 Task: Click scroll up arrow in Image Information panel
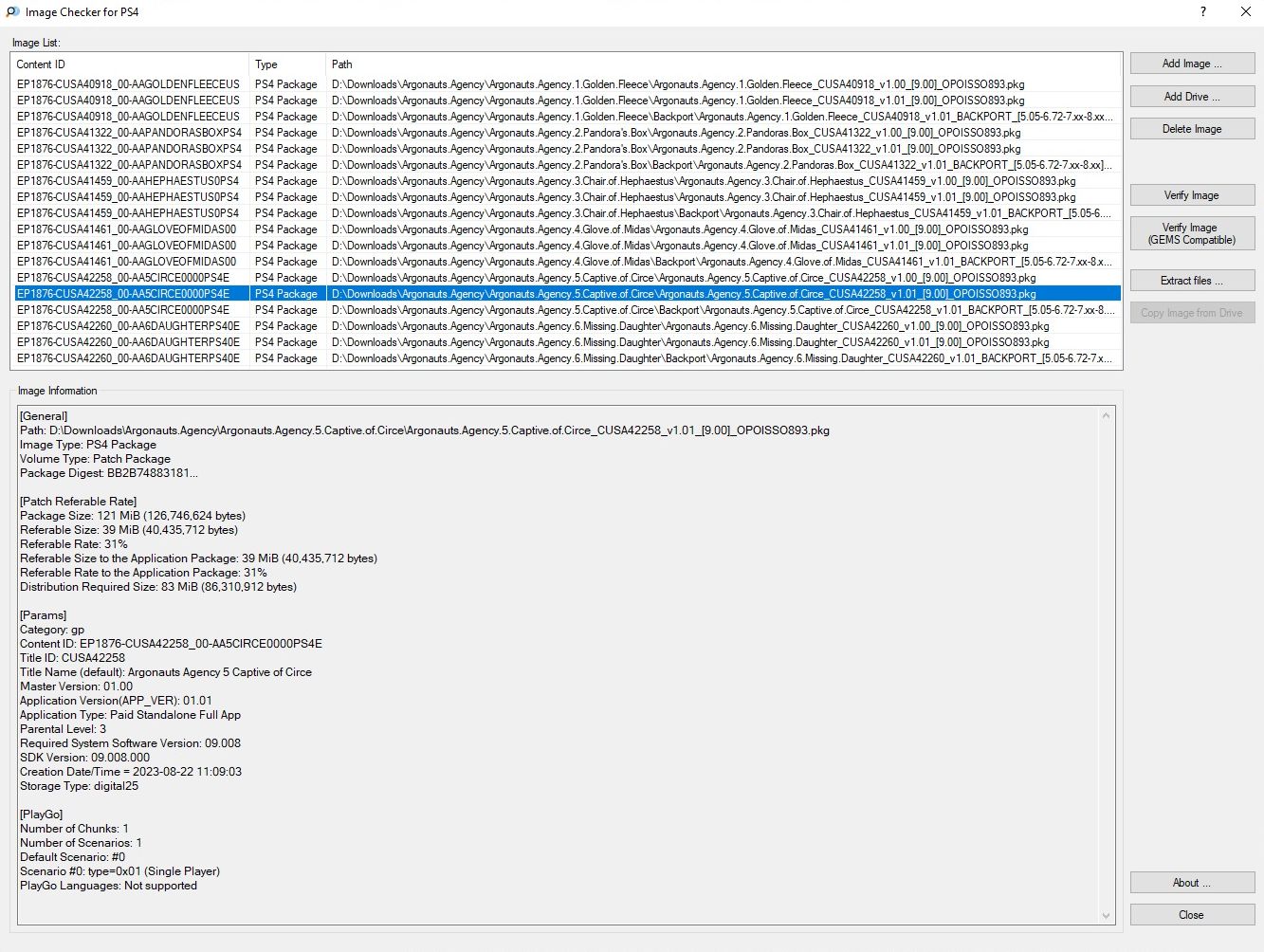click(x=1106, y=416)
